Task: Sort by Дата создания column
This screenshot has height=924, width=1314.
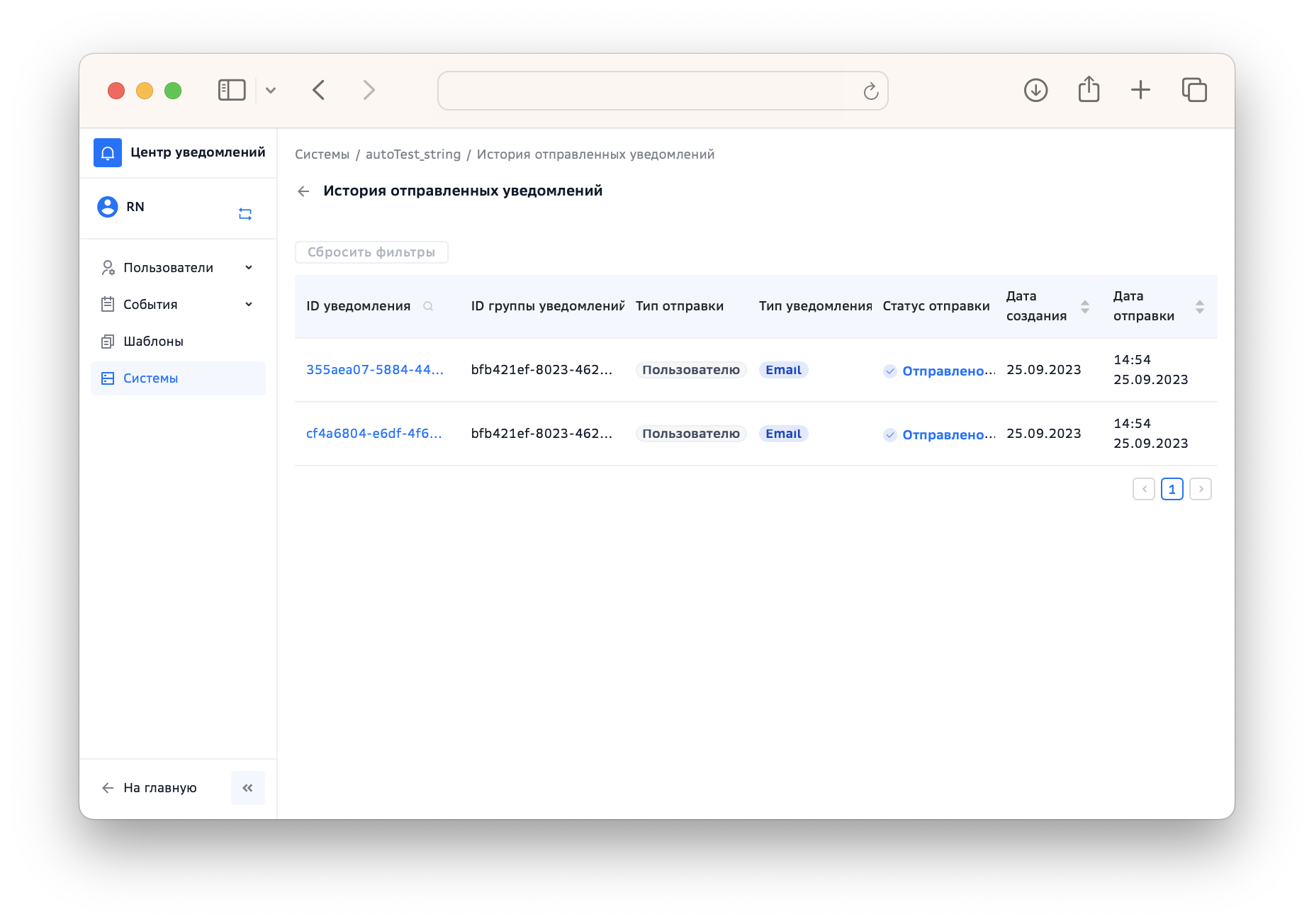Action: coord(1085,306)
